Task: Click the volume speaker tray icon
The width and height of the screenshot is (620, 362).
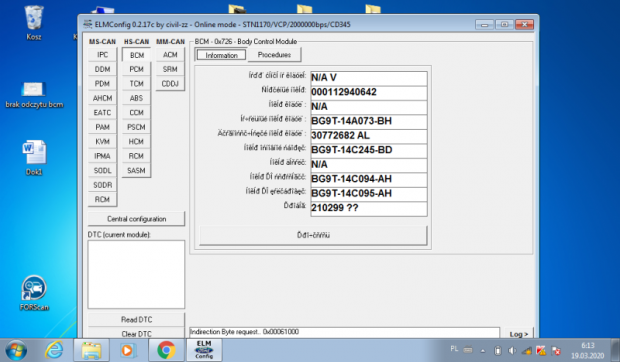Action: pyautogui.click(x=512, y=350)
